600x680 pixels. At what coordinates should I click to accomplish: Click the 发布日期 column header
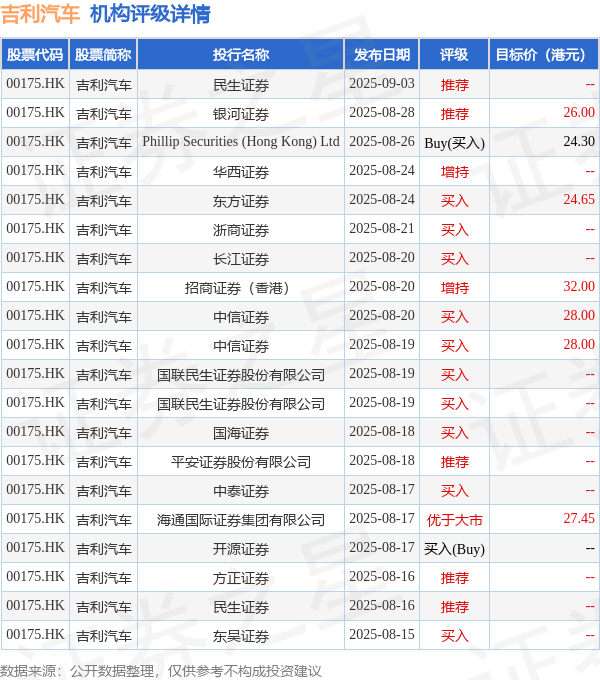point(382,55)
